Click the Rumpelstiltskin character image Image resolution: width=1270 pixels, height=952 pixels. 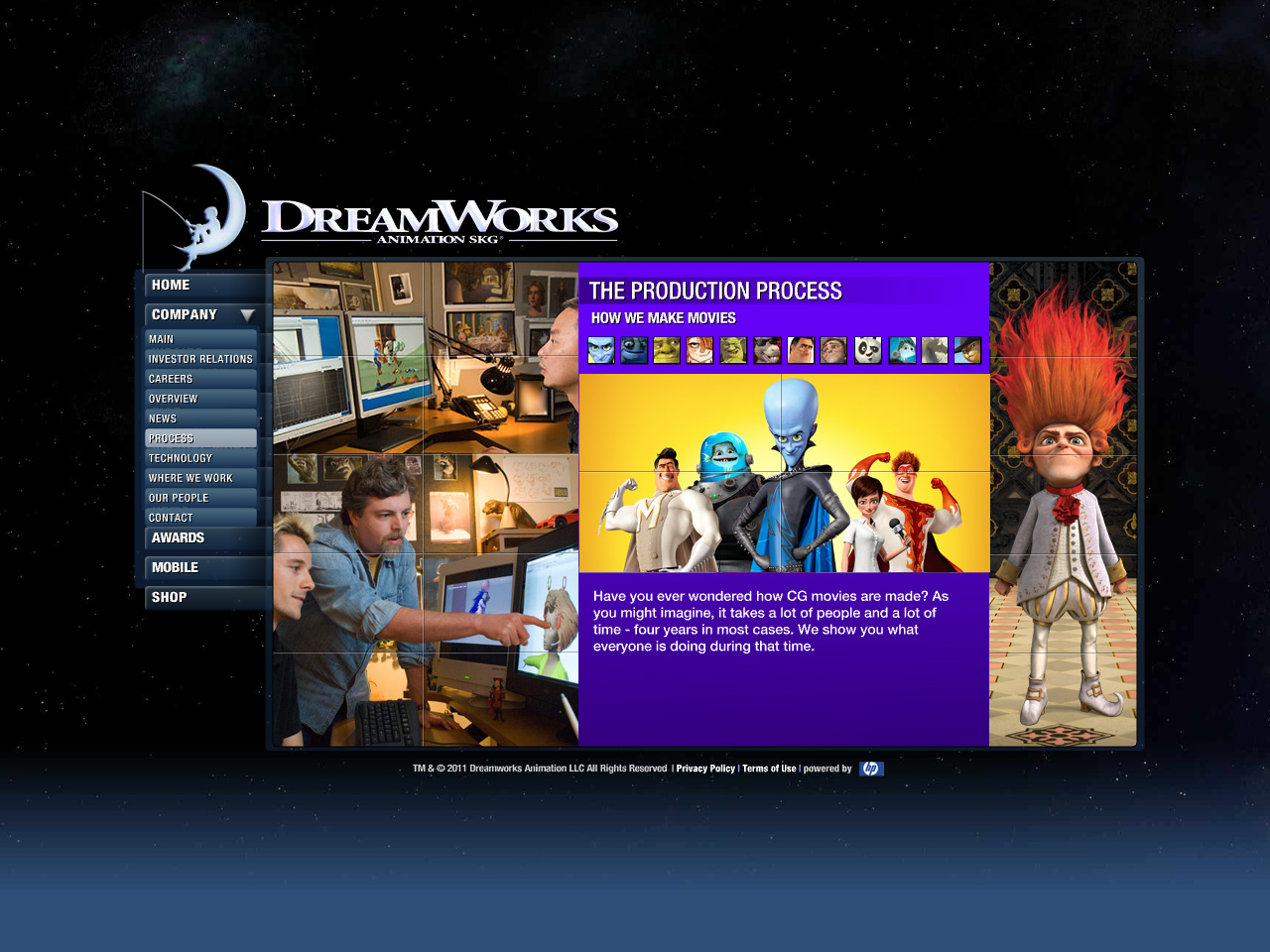(x=1063, y=504)
